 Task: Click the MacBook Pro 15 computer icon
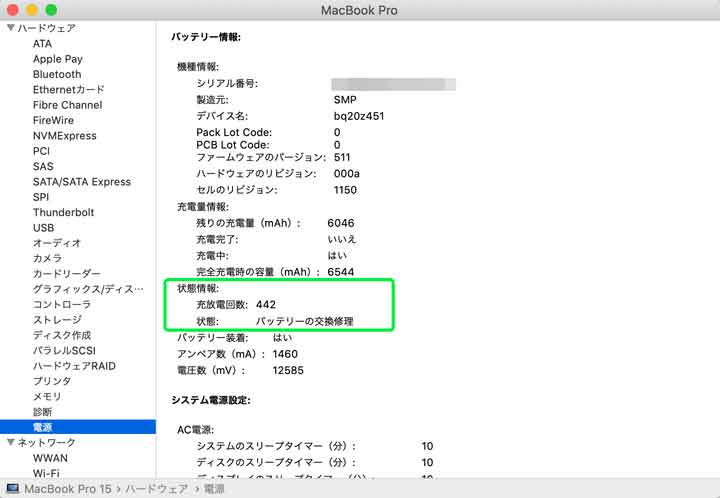[x=12, y=488]
